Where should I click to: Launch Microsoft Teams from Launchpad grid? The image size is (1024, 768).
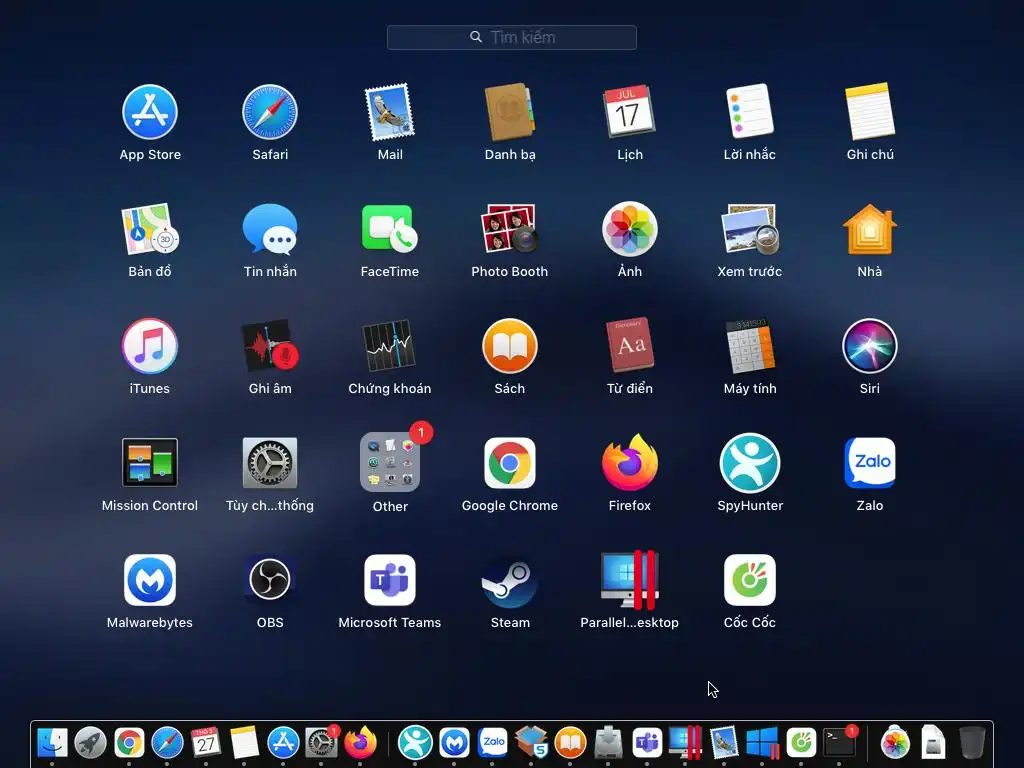pos(390,580)
